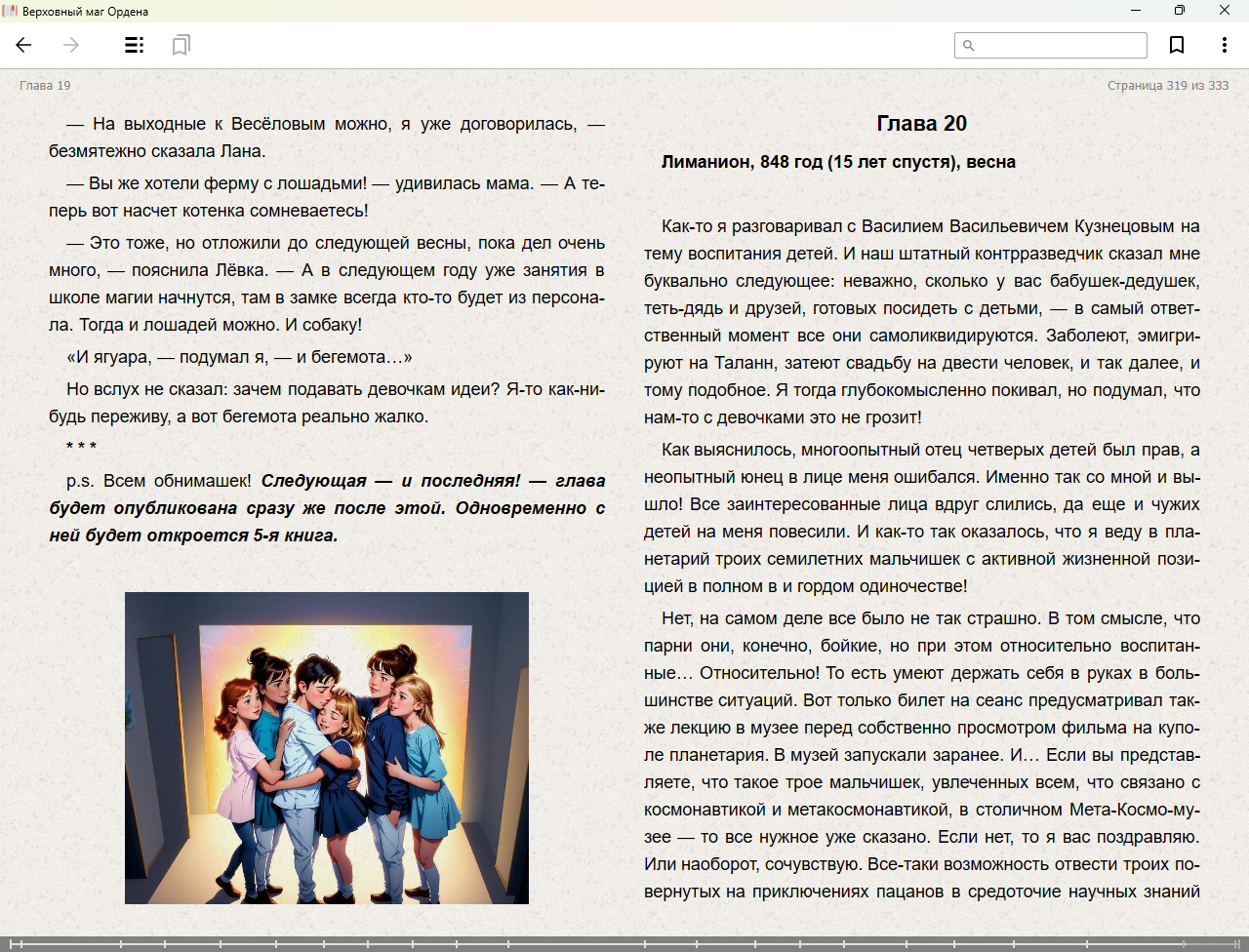Go back with the left arrow button
The image size is (1249, 952).
click(x=24, y=45)
